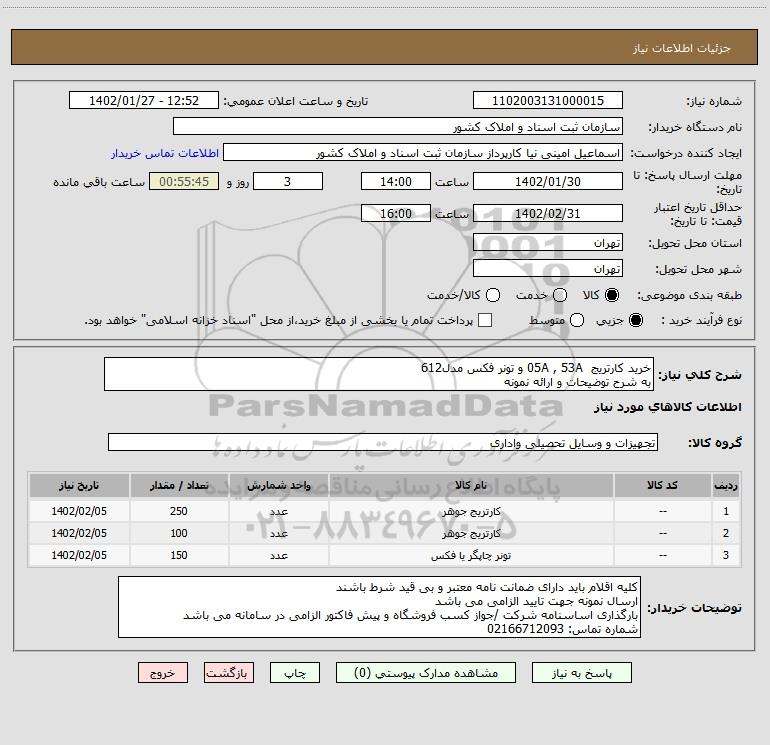The width and height of the screenshot is (770, 745).
Task: Click contact phone number 02166712093
Action: (525, 629)
